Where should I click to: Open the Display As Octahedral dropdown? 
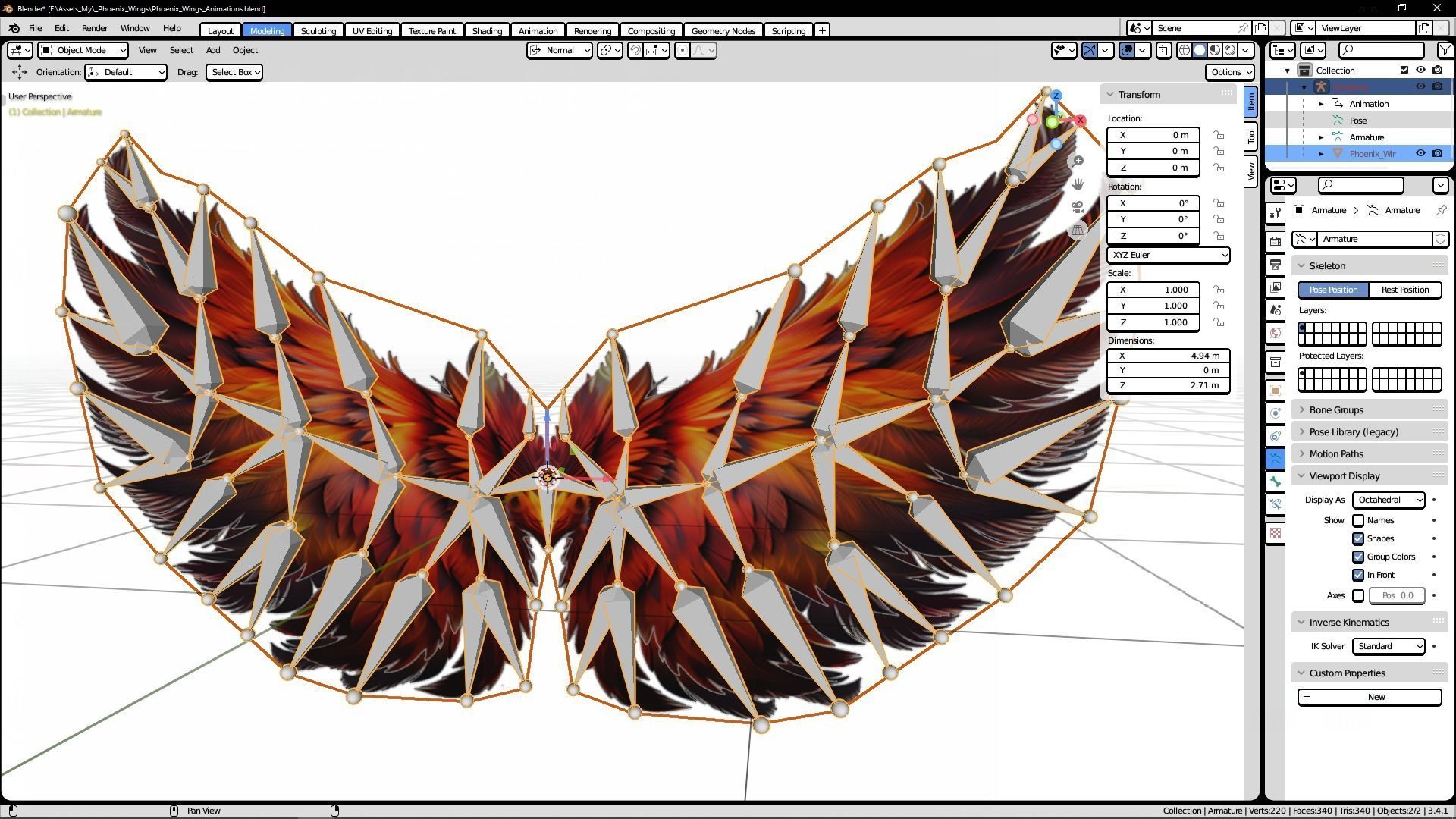[x=1388, y=500]
